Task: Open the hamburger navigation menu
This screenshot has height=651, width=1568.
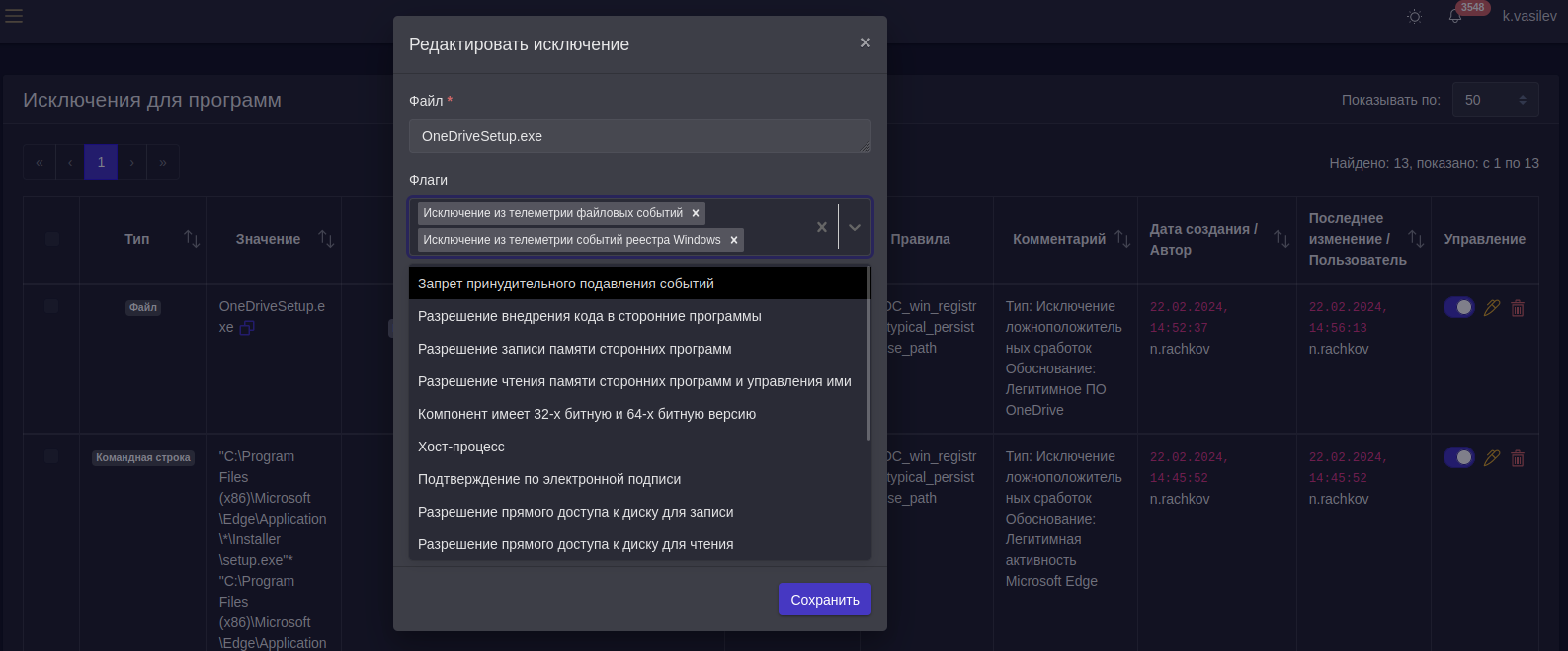Action: 14,16
